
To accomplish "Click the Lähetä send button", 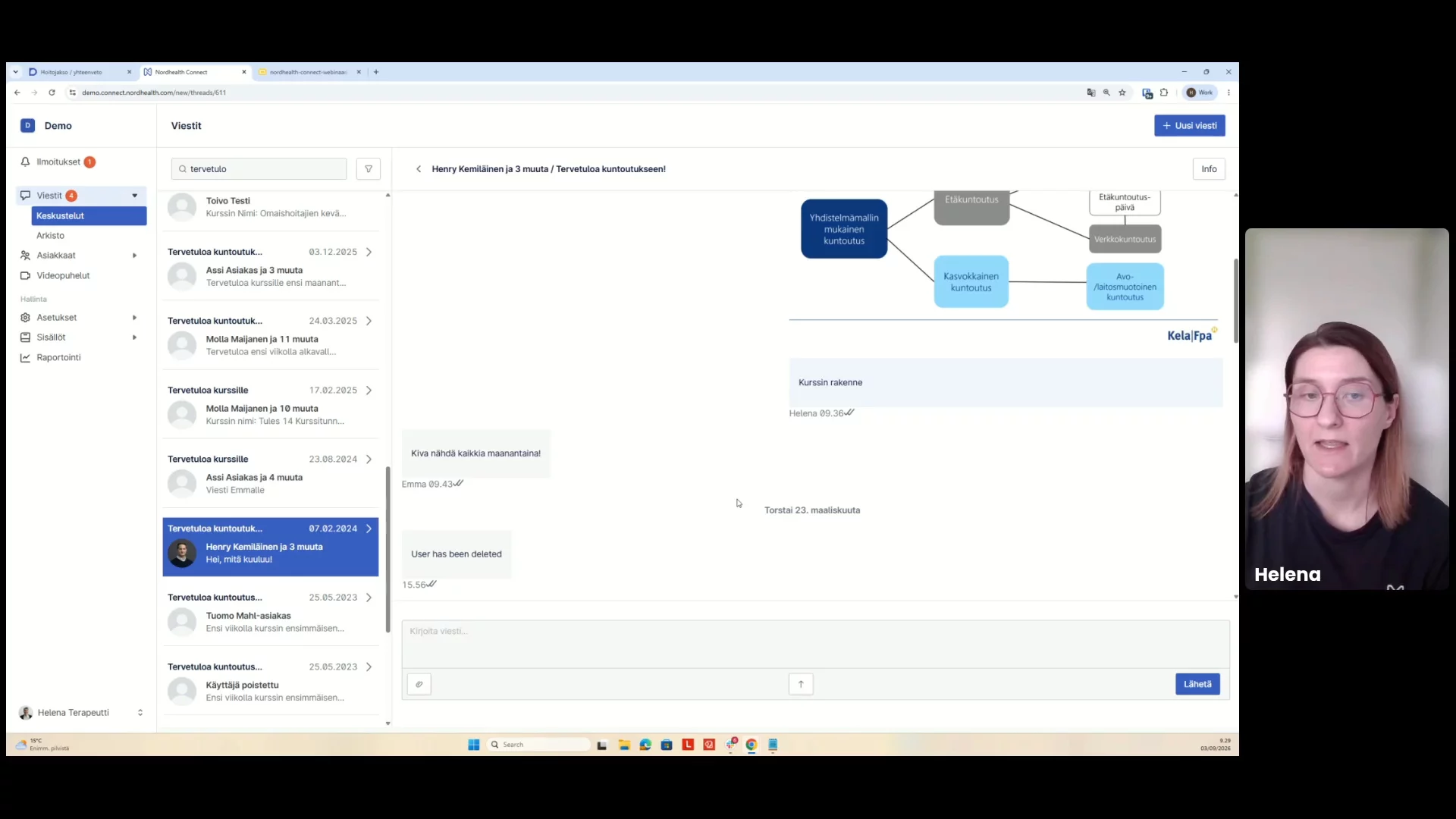I will coord(1197,684).
